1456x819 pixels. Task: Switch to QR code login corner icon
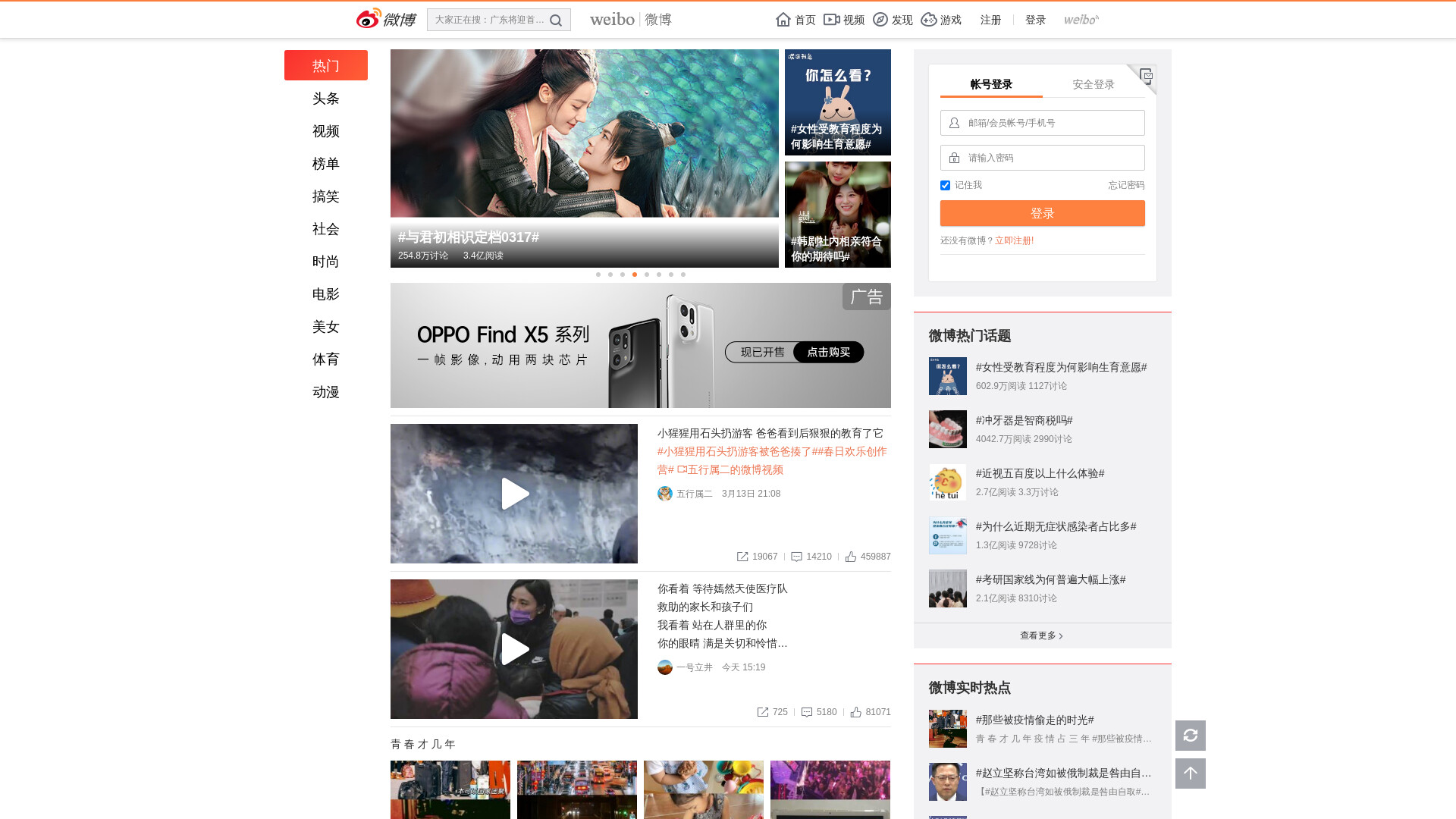1145,76
